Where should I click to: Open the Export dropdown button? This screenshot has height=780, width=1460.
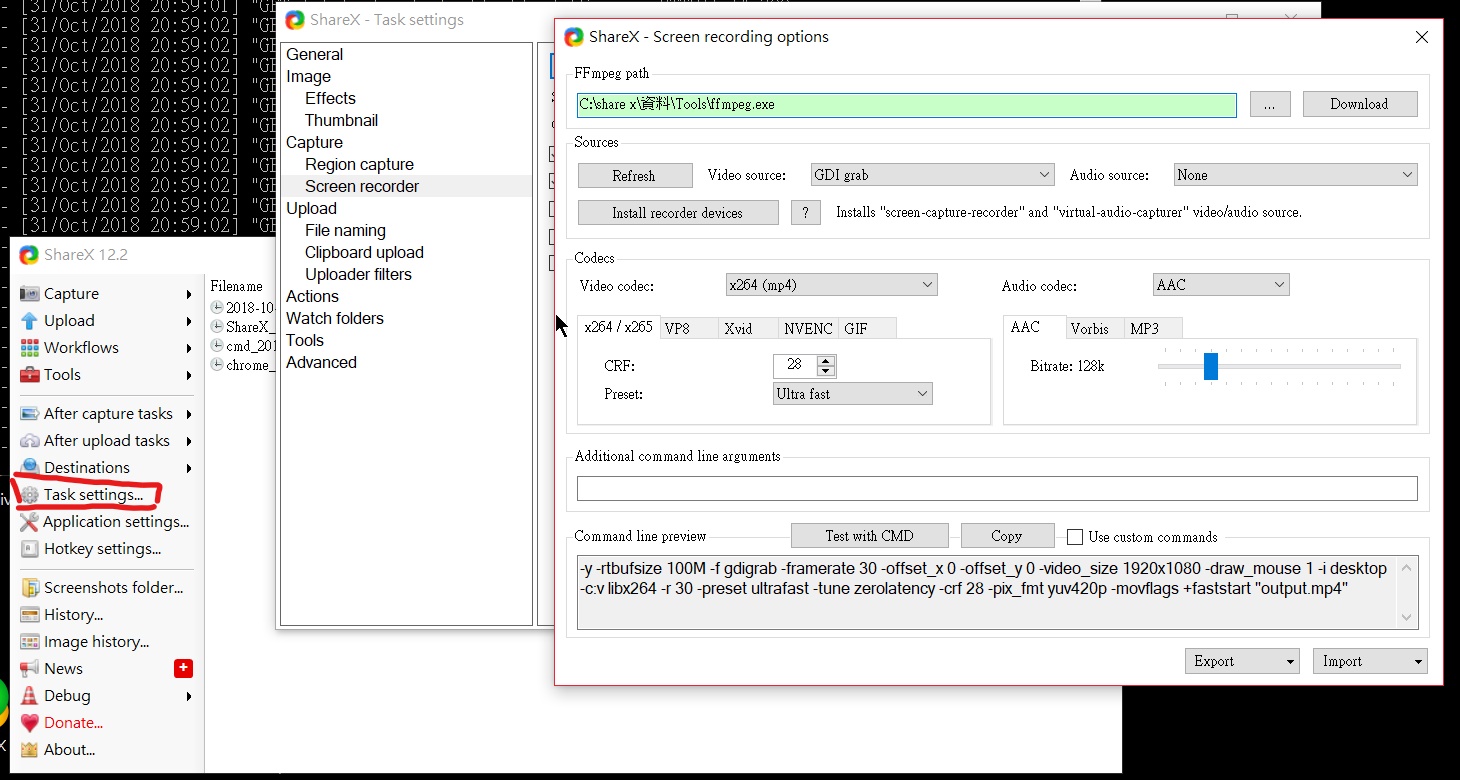pos(1242,661)
